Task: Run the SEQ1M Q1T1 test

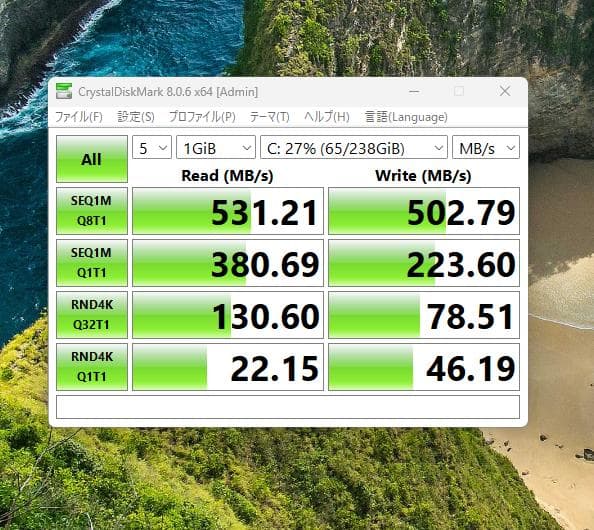Action: pyautogui.click(x=92, y=263)
